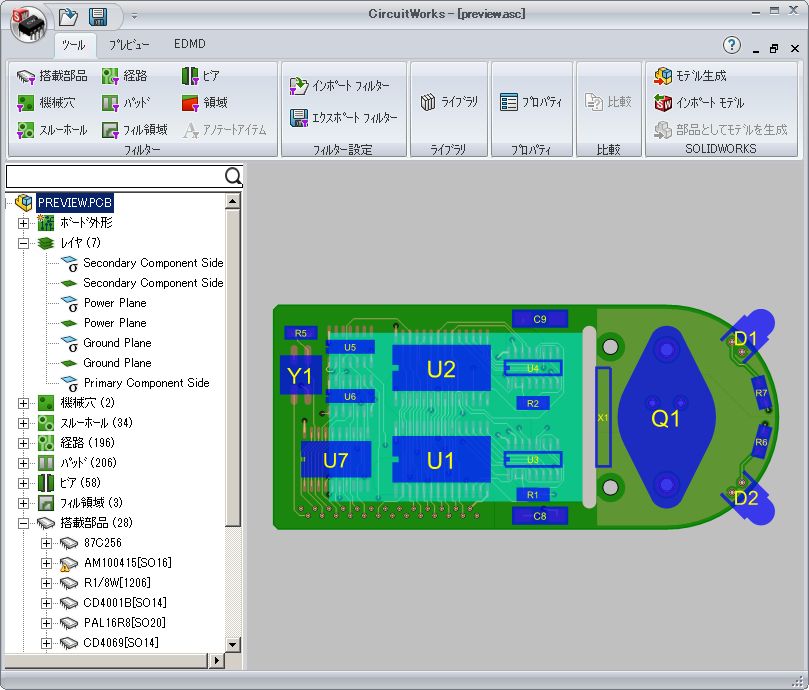Expand the ビア (58) tree node
Viewport: 809px width, 690px height.
[x=23, y=483]
